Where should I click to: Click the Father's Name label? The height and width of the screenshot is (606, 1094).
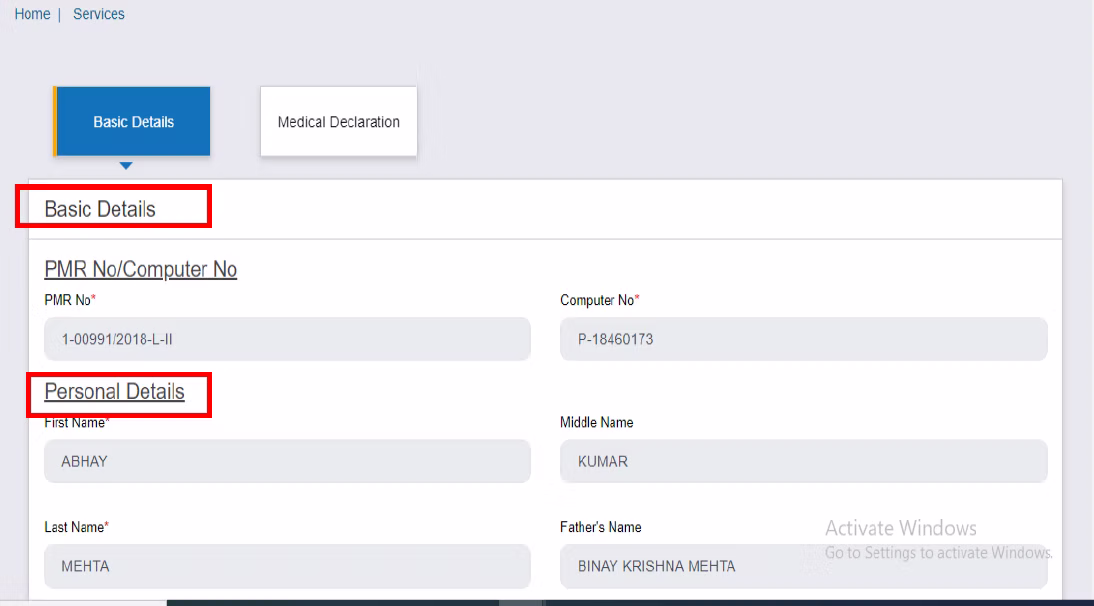click(x=601, y=527)
